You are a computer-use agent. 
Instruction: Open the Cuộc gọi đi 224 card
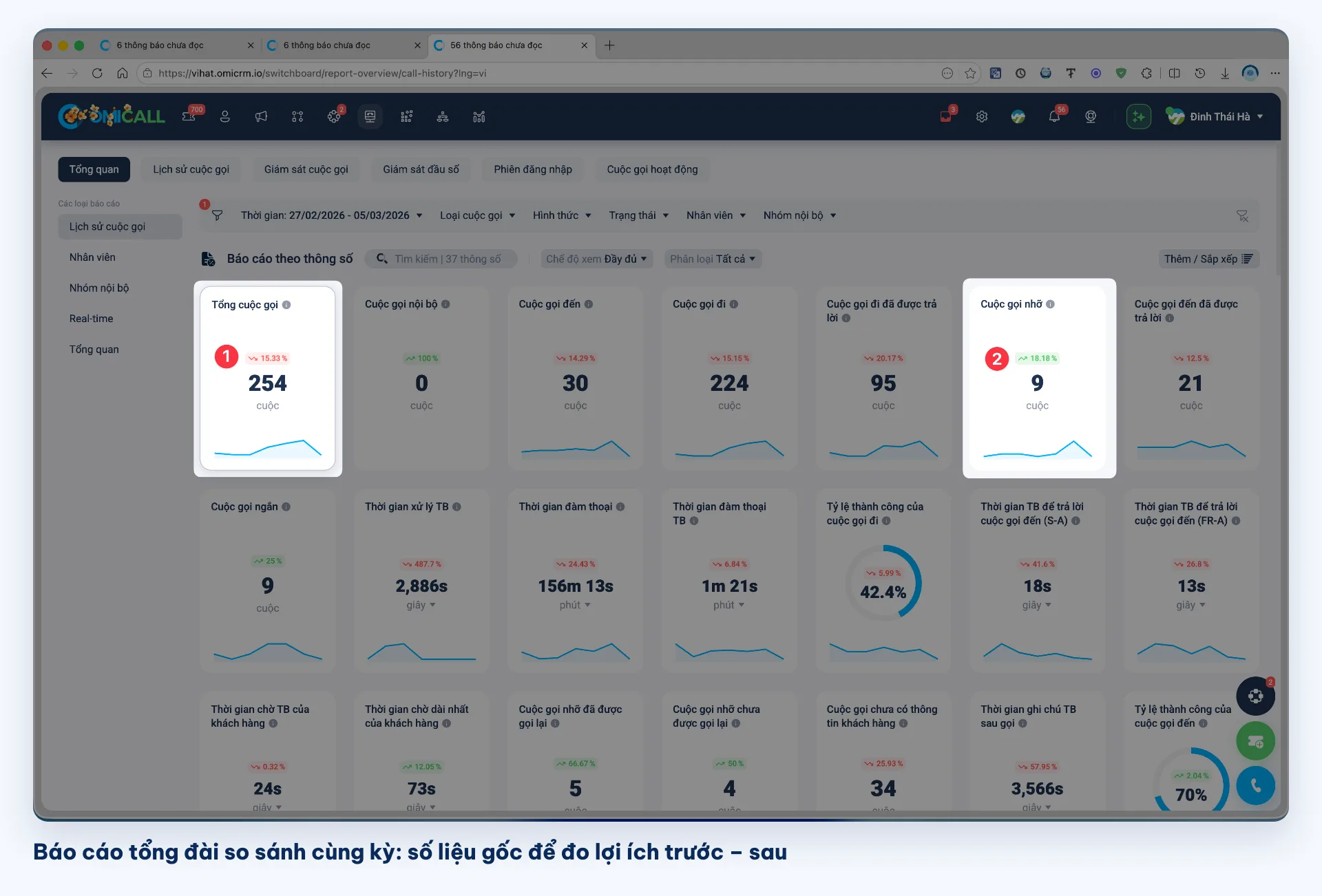(x=729, y=378)
